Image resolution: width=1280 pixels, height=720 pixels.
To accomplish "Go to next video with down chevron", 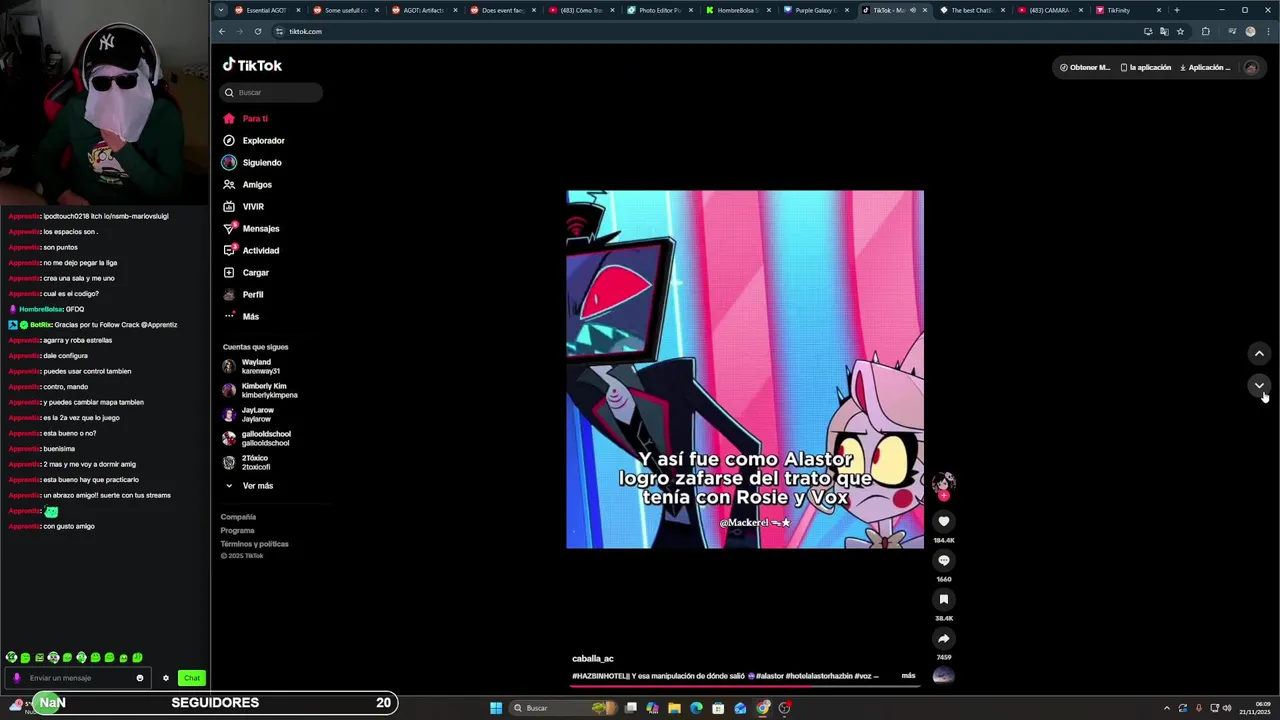I will 1259,385.
